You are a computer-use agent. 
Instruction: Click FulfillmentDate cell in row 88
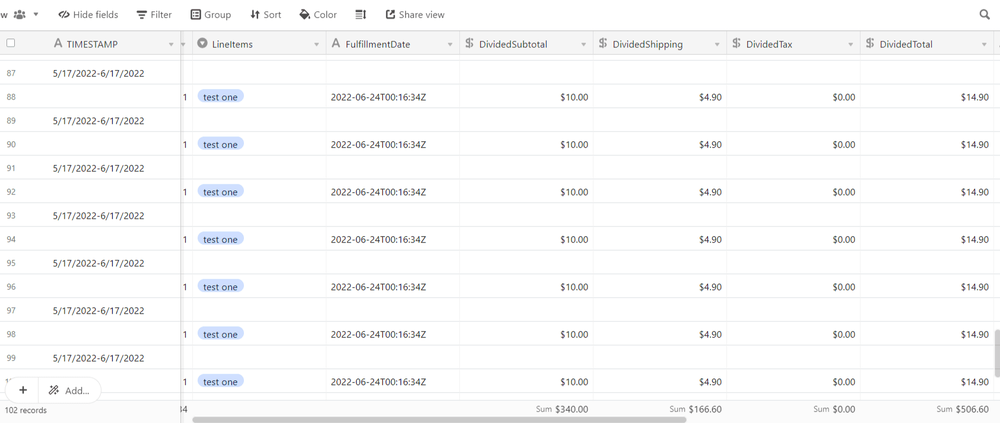(x=393, y=97)
